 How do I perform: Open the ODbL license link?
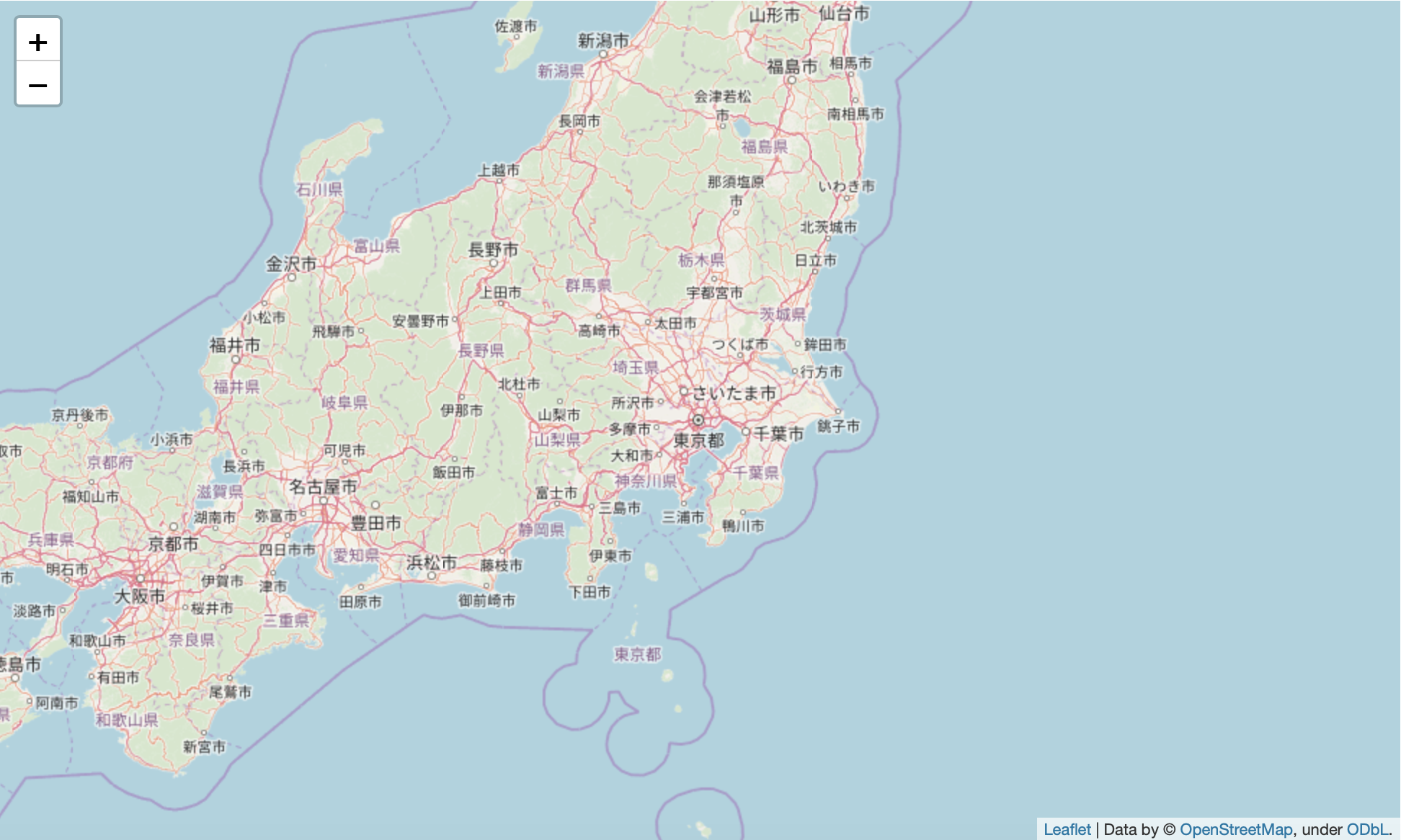point(1366,829)
